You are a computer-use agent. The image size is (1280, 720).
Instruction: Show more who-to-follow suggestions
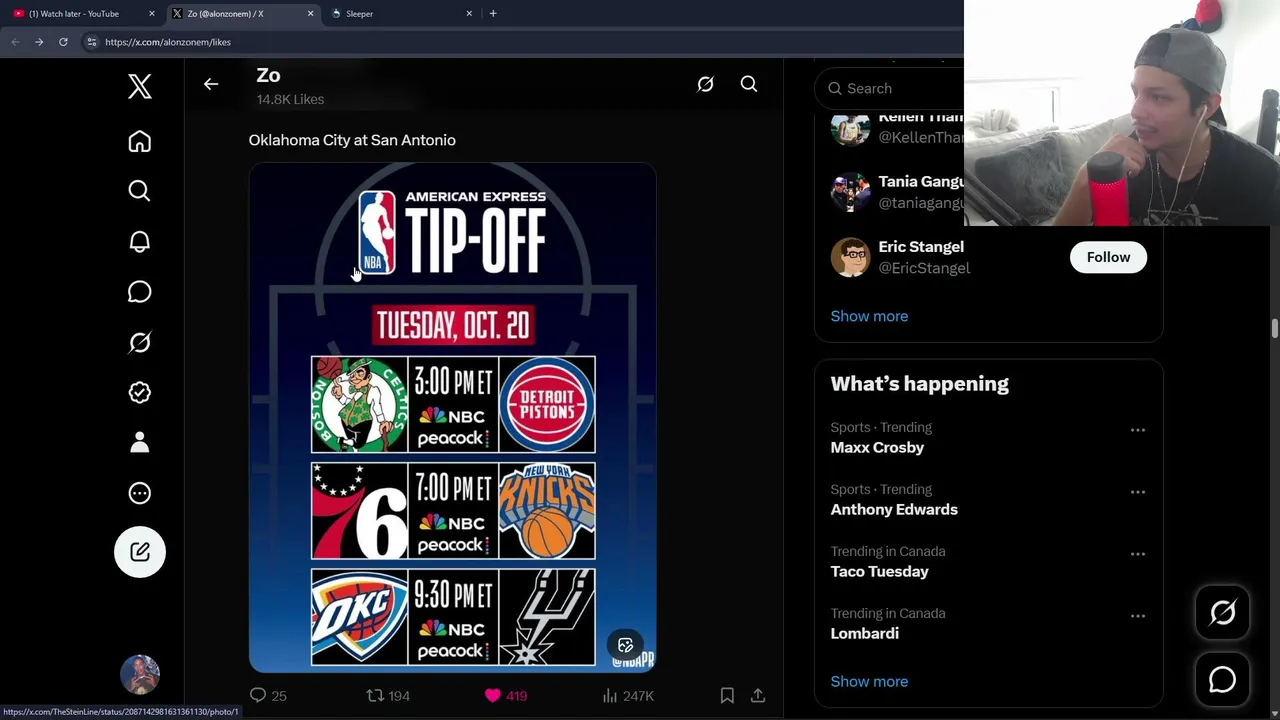[x=869, y=316]
